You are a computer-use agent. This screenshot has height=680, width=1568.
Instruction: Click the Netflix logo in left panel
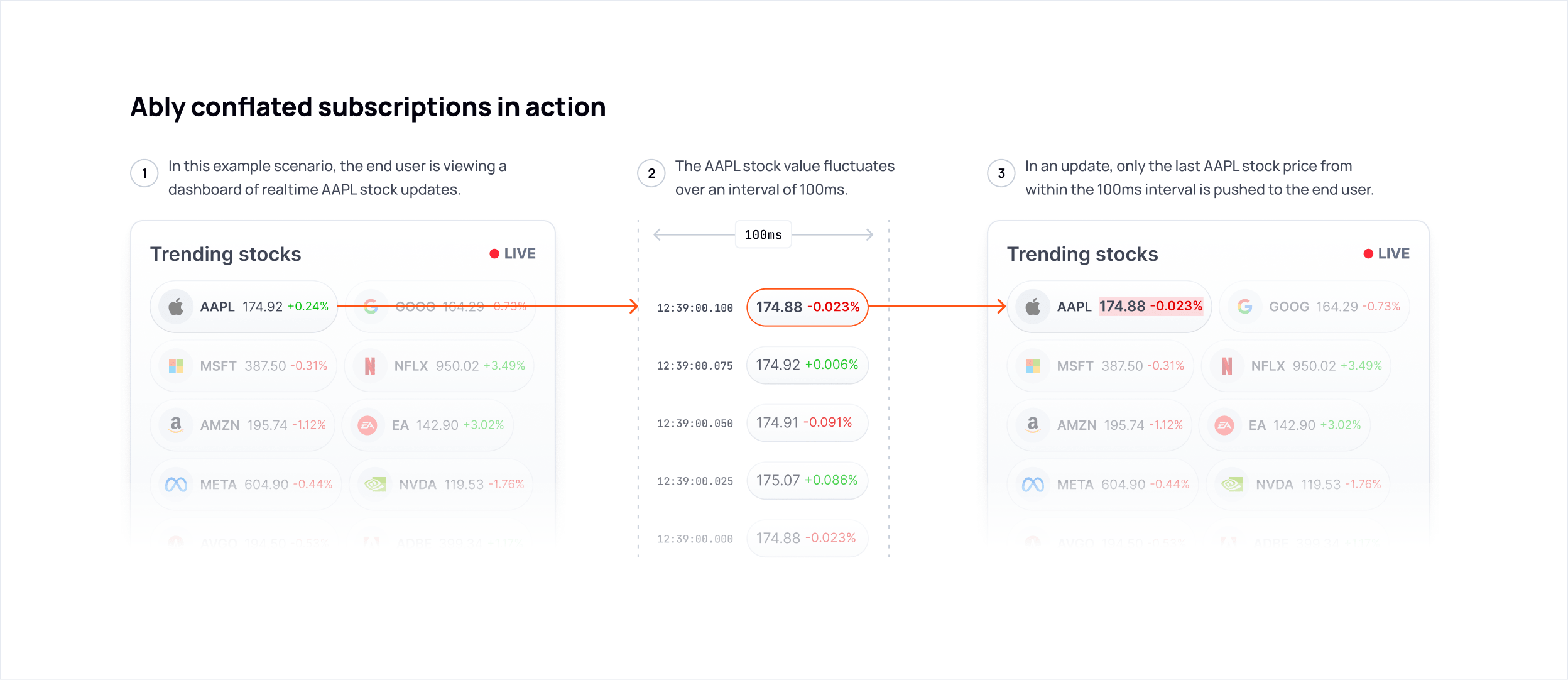point(370,366)
